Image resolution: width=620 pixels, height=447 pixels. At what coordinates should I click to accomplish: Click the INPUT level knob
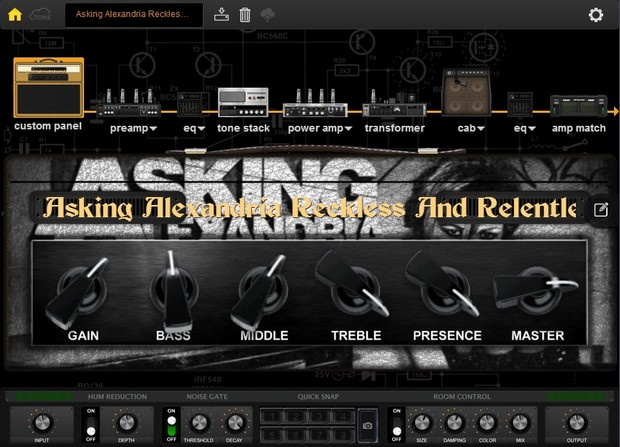click(x=42, y=423)
